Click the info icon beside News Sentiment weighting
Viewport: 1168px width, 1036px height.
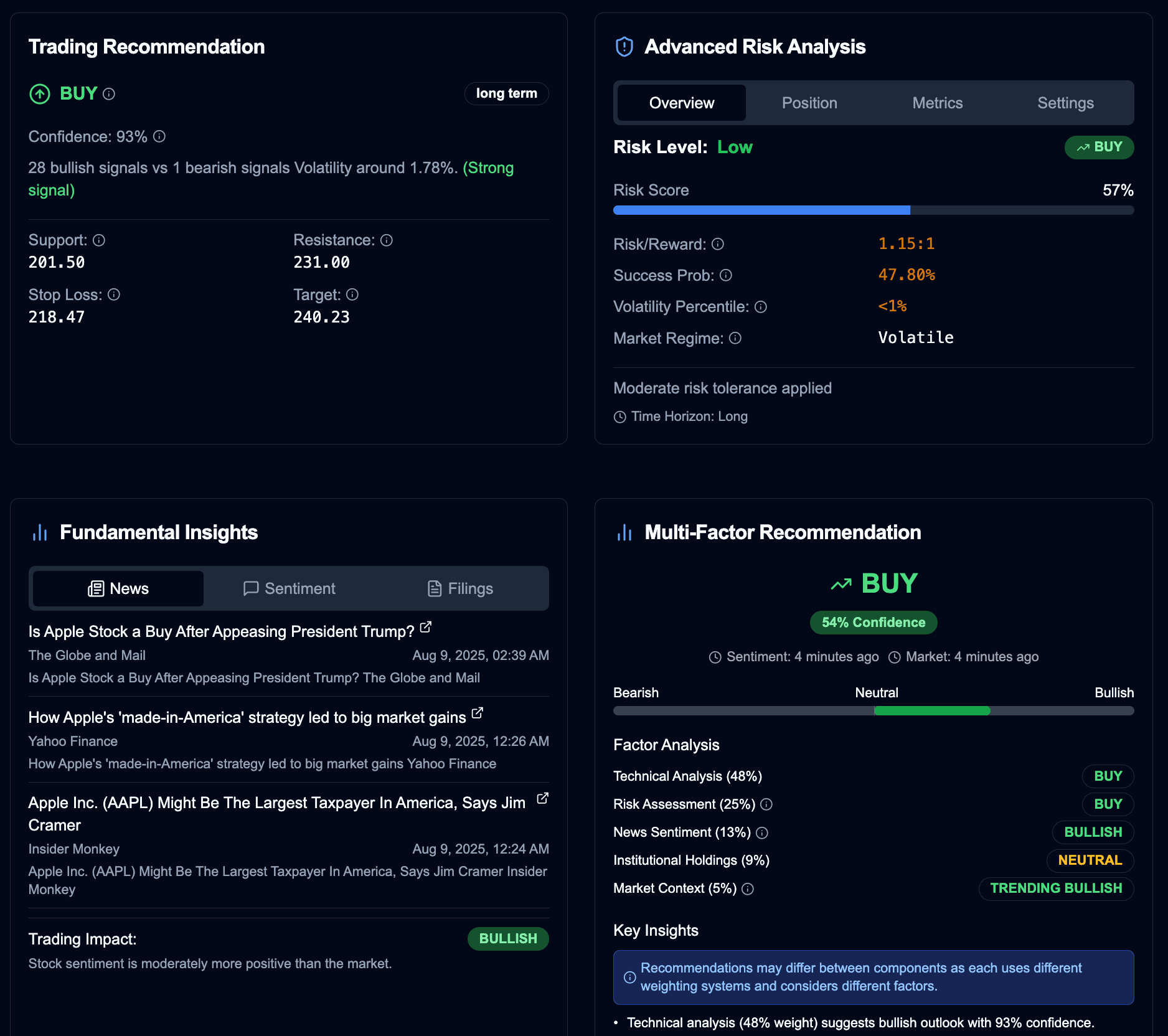click(763, 832)
